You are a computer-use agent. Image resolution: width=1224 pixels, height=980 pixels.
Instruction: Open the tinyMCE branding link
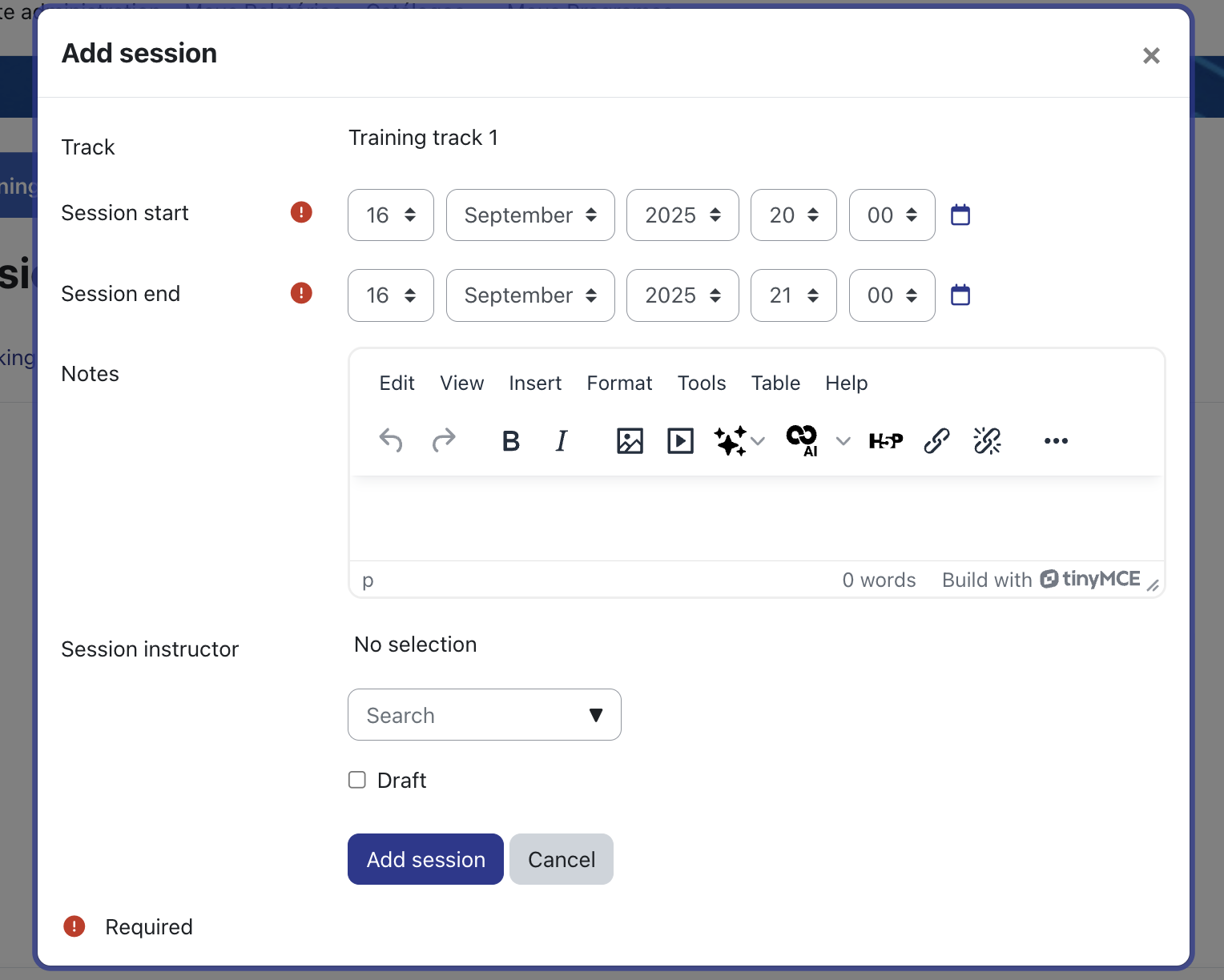1089,579
